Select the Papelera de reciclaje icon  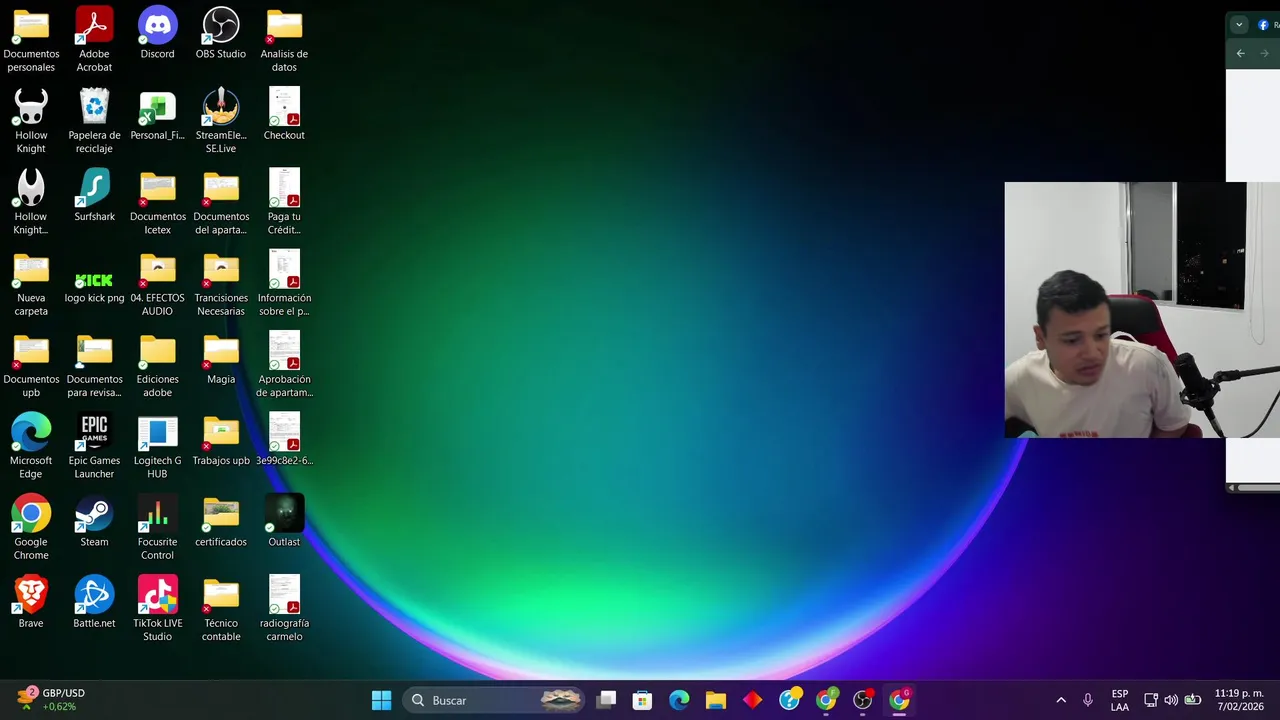coord(94,120)
